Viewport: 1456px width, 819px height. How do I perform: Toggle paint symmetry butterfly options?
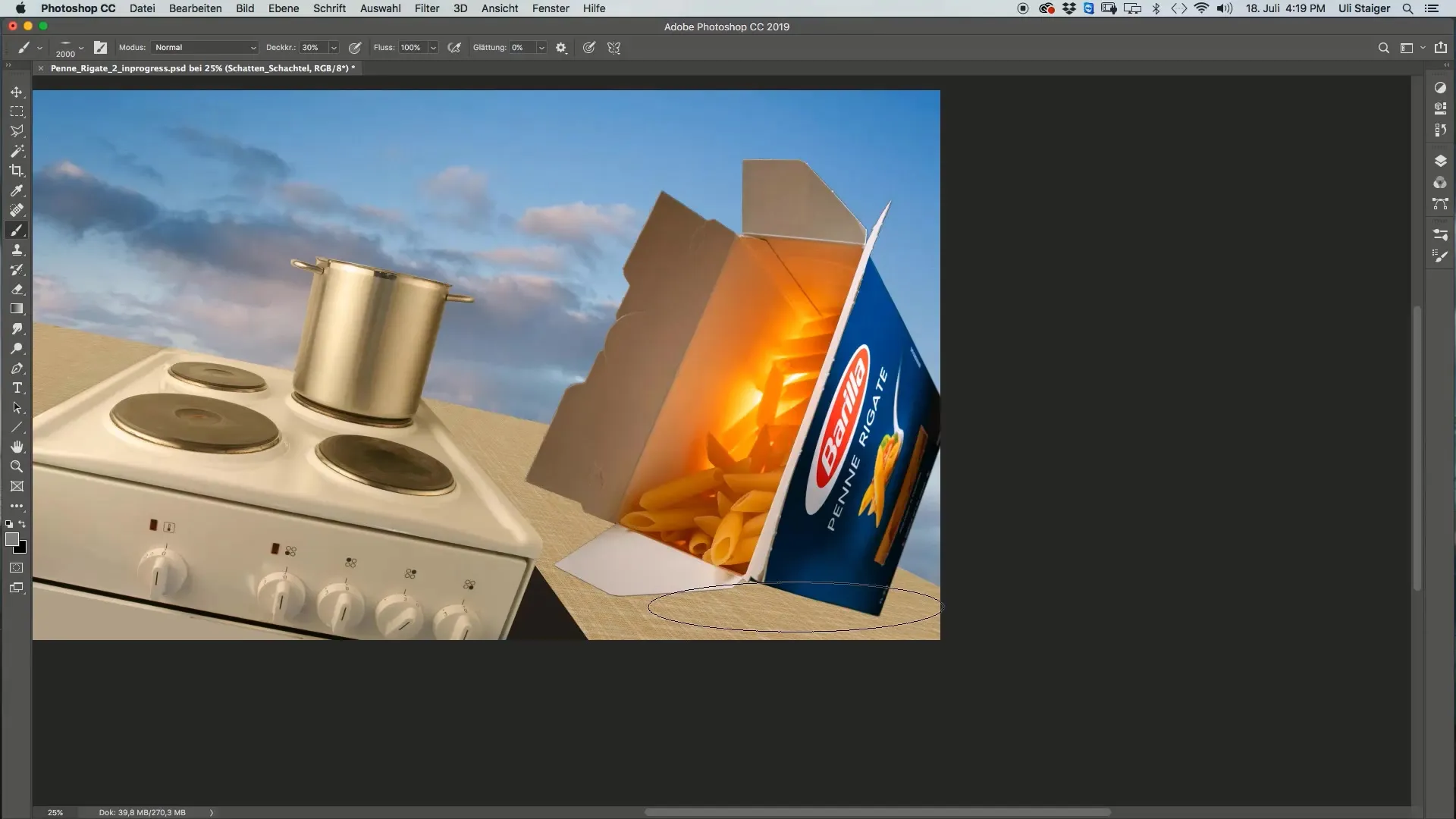pyautogui.click(x=614, y=47)
